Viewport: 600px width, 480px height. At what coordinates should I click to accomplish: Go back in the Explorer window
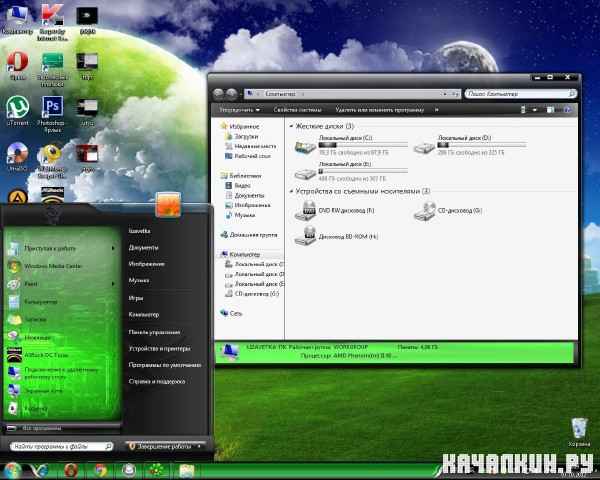pyautogui.click(x=218, y=93)
